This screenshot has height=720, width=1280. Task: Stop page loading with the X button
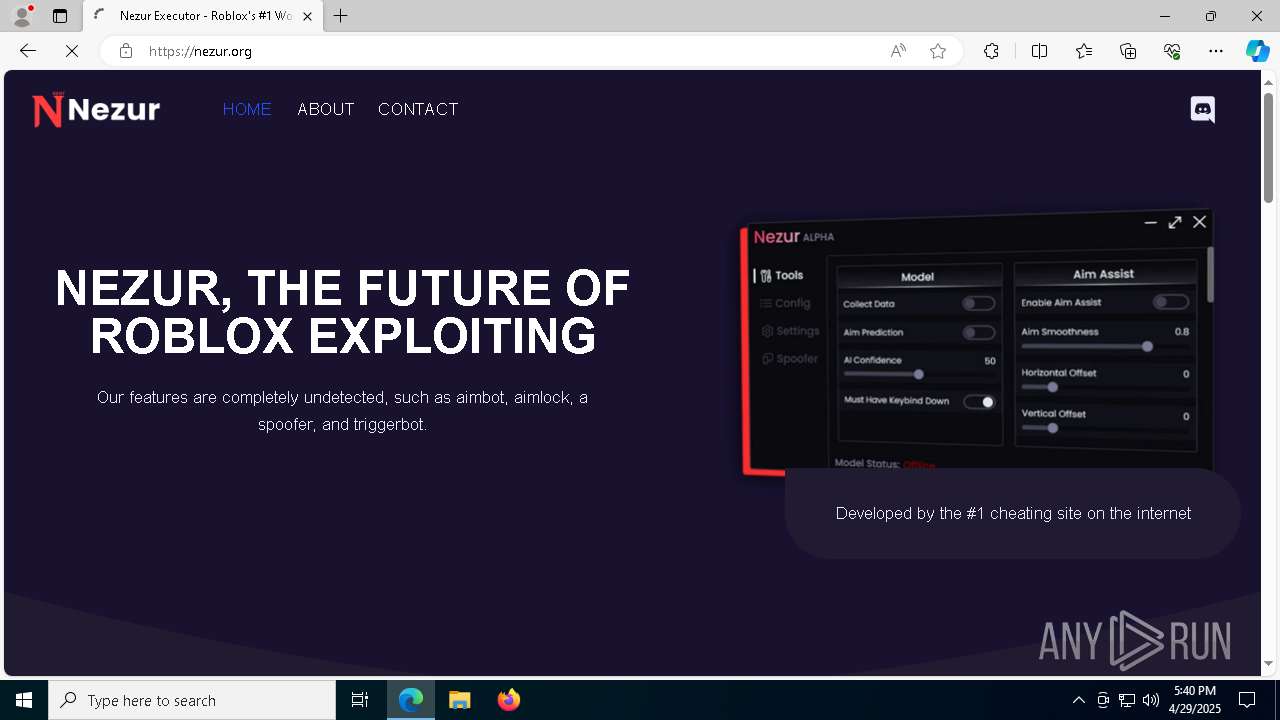point(72,51)
